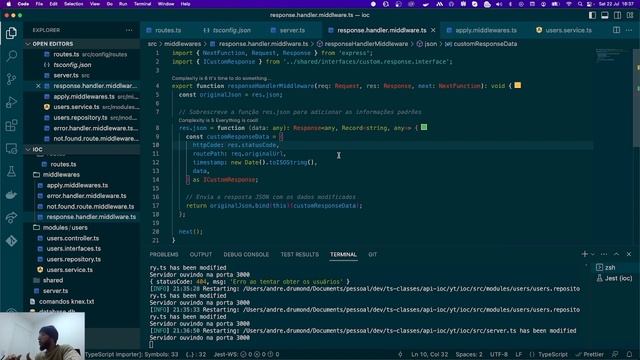This screenshot has height=360, width=640.
Task: Expand the shared folder
Action: pyautogui.click(x=53, y=280)
